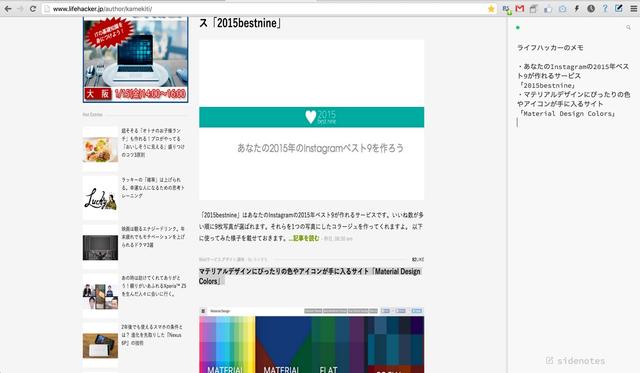Screen dimensions: 640x373
Task: Click the browser back arrow
Action: coord(8,9)
